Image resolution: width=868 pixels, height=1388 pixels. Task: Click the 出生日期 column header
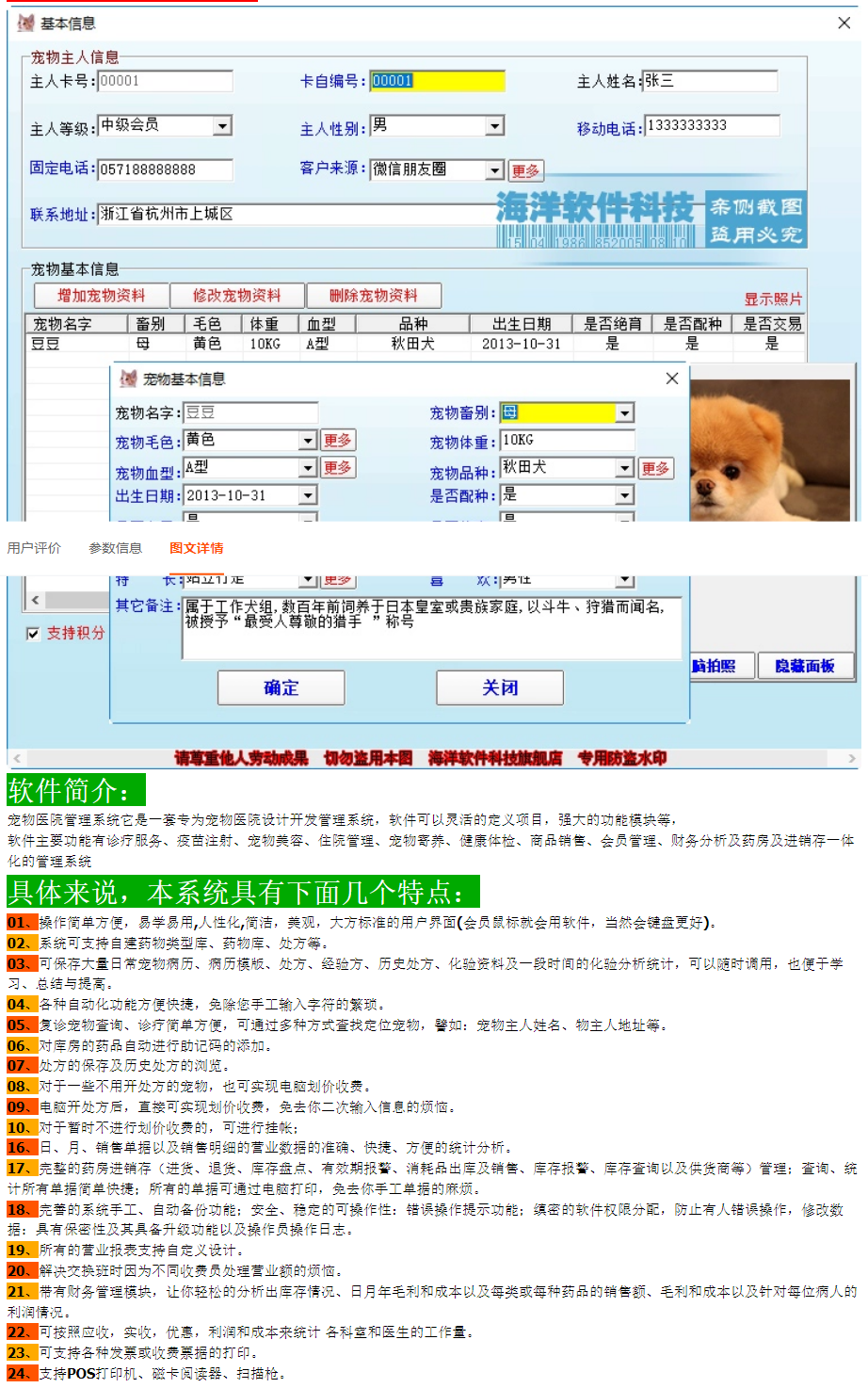(522, 324)
